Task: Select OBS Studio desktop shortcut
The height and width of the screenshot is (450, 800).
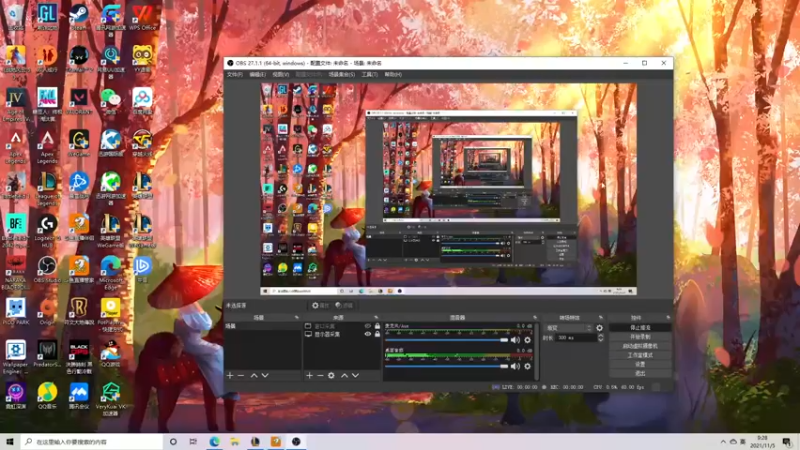Action: click(x=47, y=269)
